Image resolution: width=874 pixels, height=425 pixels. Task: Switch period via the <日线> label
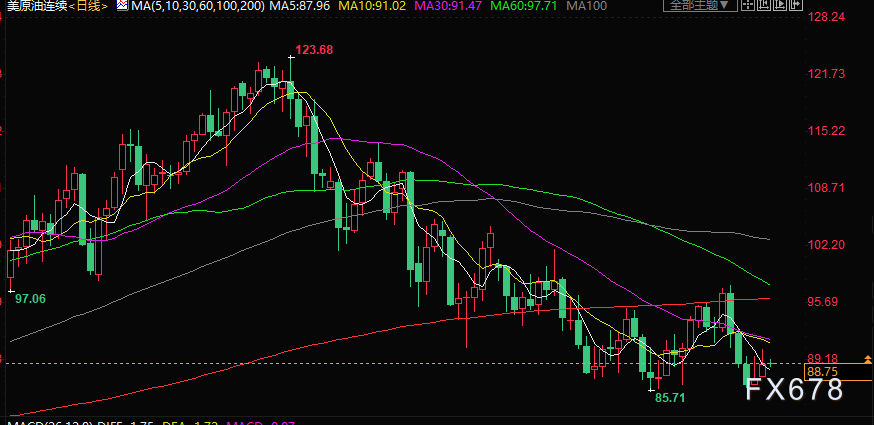point(88,7)
